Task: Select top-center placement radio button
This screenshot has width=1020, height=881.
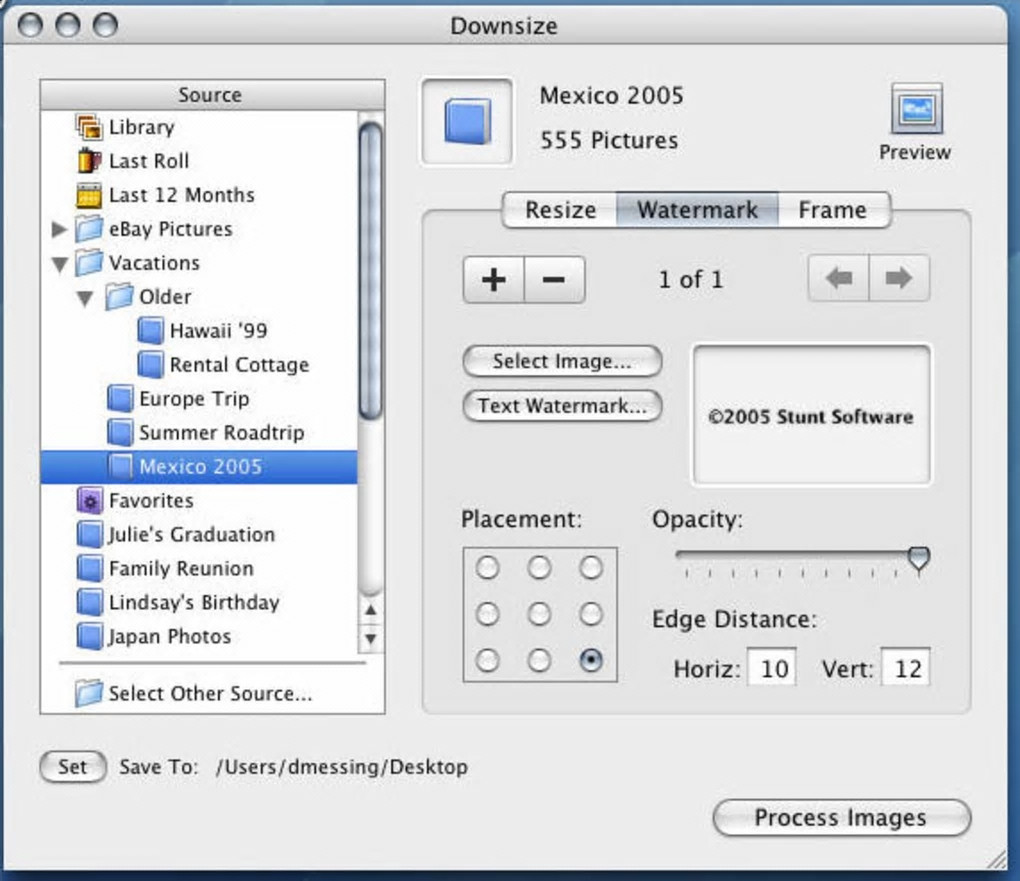Action: 539,567
